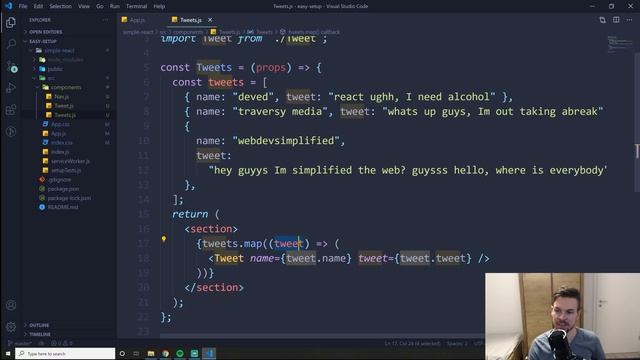Viewport: 640px width, 360px height.
Task: Collapse the EASY-SETUP folder section
Action: click(x=43, y=41)
